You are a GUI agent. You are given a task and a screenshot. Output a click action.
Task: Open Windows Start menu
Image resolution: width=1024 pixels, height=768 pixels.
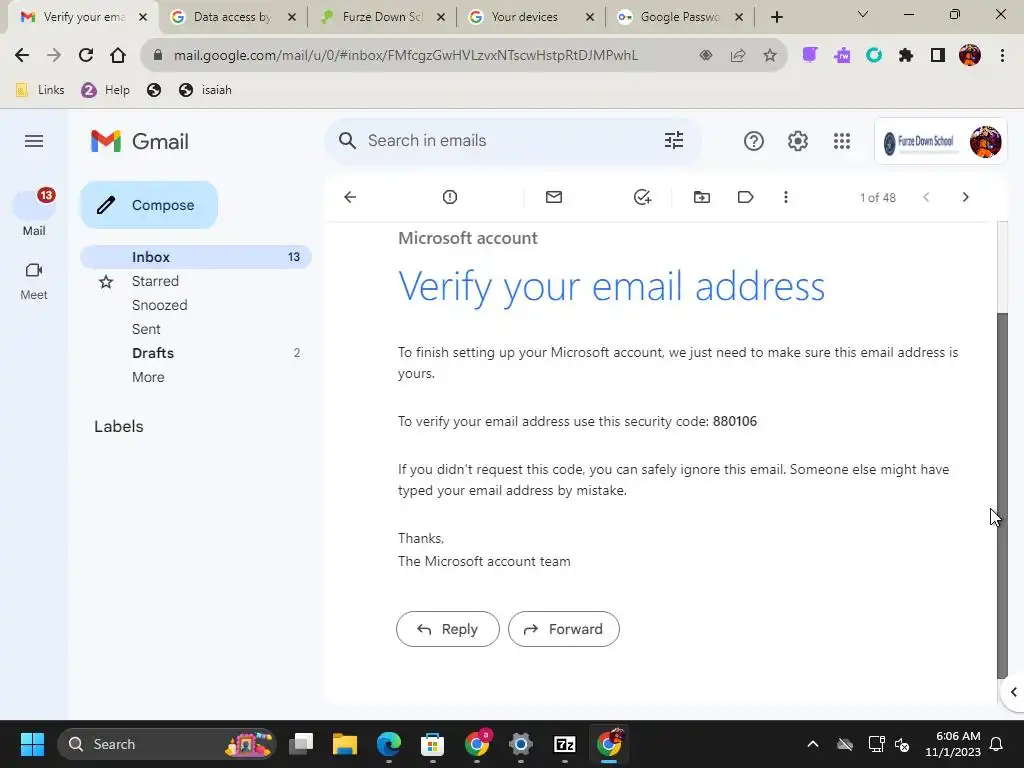coord(32,744)
